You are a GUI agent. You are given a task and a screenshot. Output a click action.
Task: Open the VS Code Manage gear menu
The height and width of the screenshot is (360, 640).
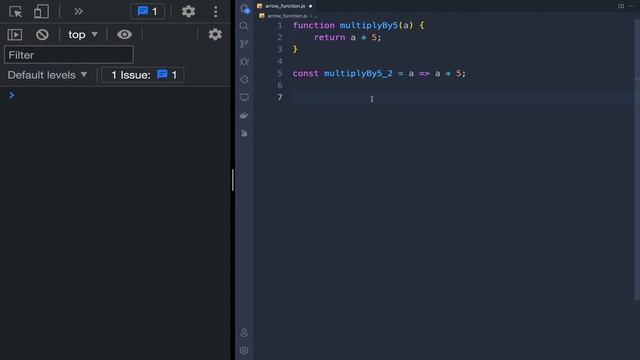(244, 350)
